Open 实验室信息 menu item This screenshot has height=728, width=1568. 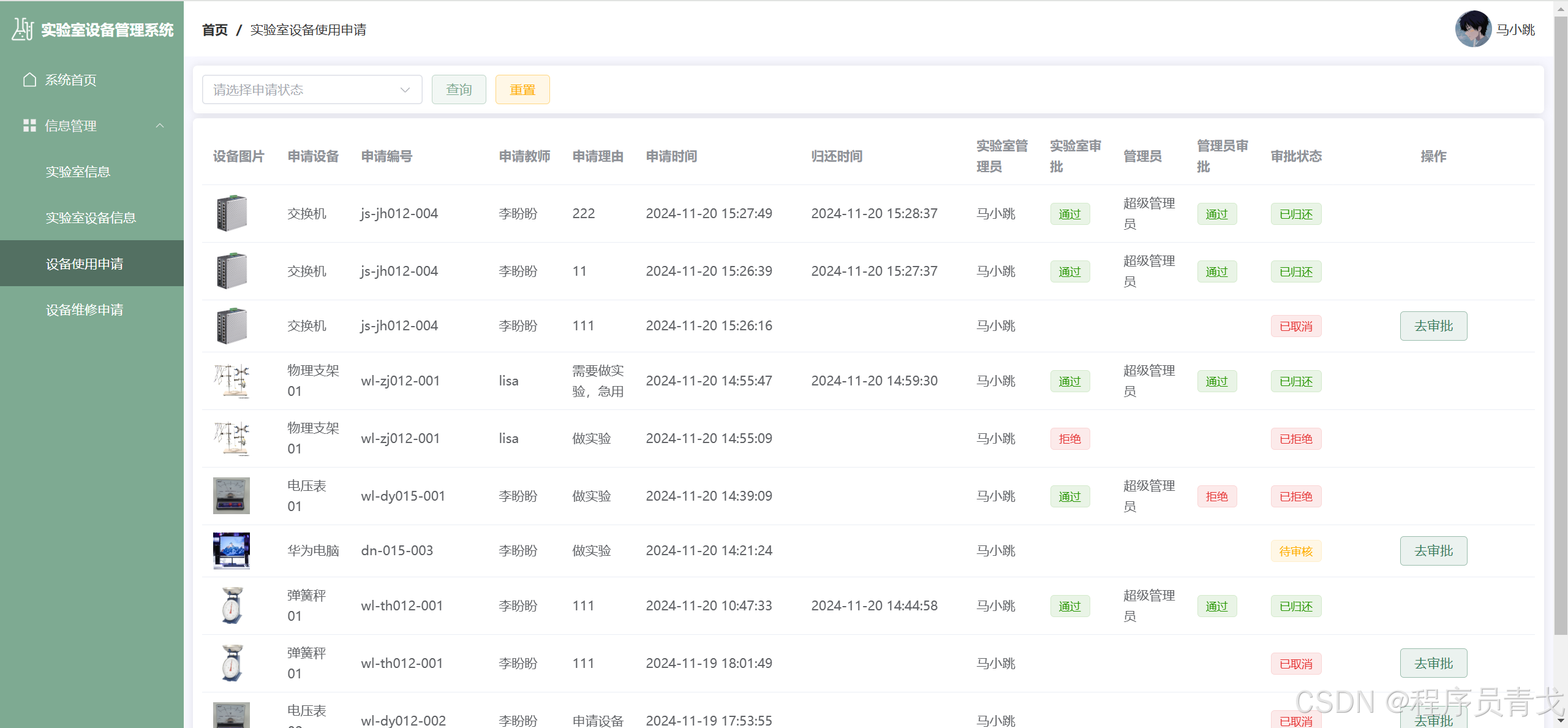pyautogui.click(x=78, y=172)
